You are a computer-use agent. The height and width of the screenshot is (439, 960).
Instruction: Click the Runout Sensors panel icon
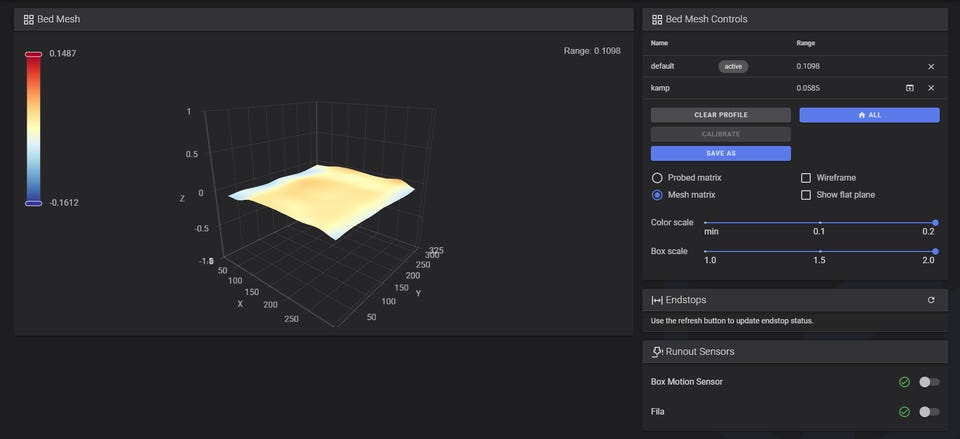tap(657, 352)
